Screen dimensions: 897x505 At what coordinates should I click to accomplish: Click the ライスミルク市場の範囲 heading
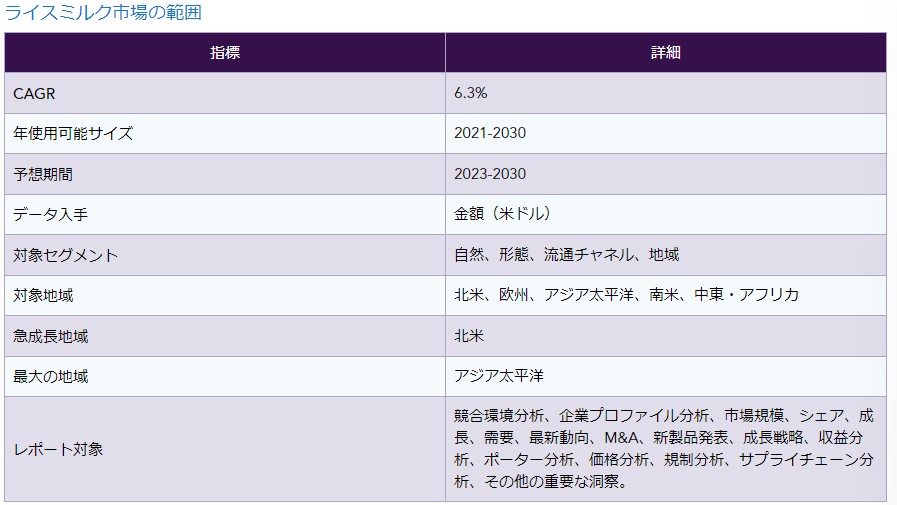(x=104, y=13)
